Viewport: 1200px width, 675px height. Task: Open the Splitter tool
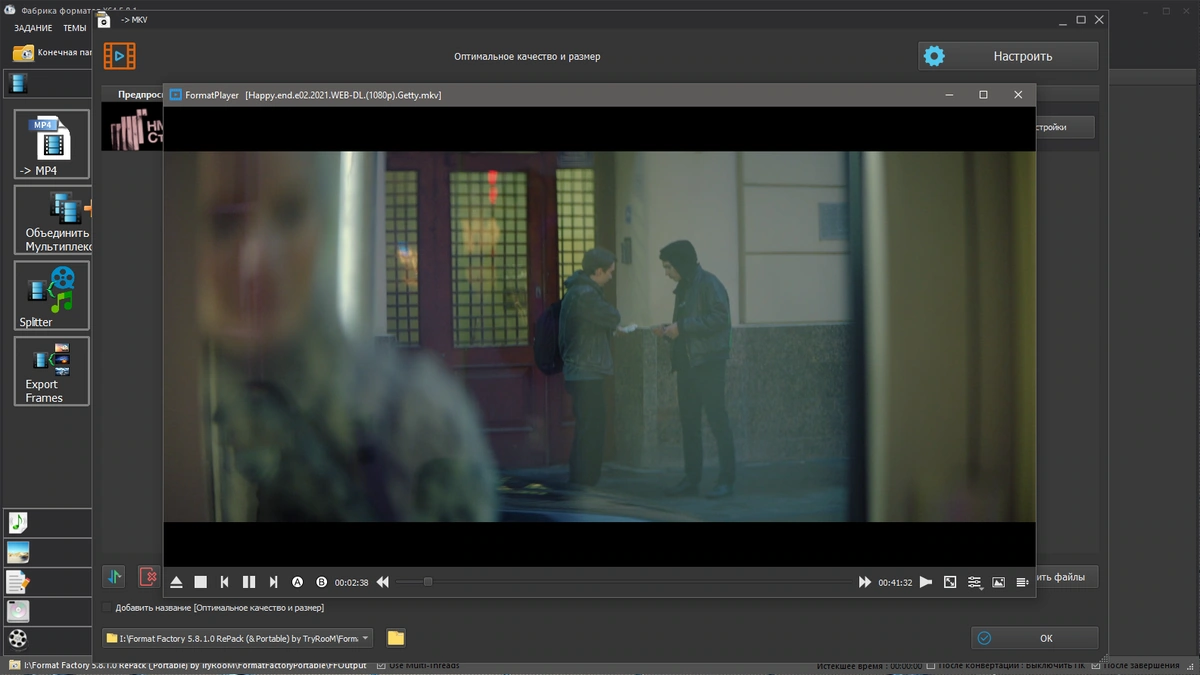(x=52, y=296)
